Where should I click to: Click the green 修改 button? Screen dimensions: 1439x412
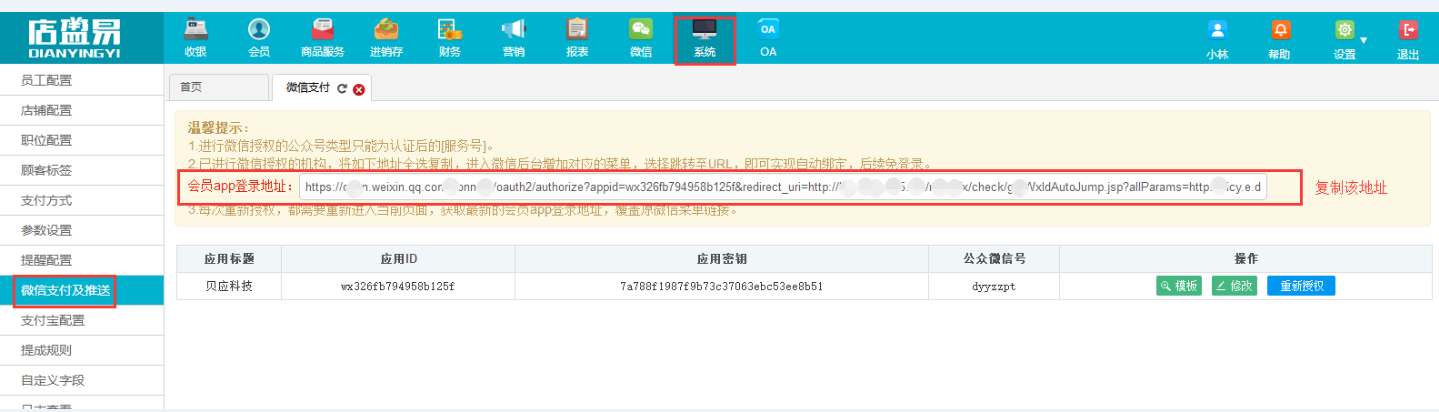coord(1234,286)
